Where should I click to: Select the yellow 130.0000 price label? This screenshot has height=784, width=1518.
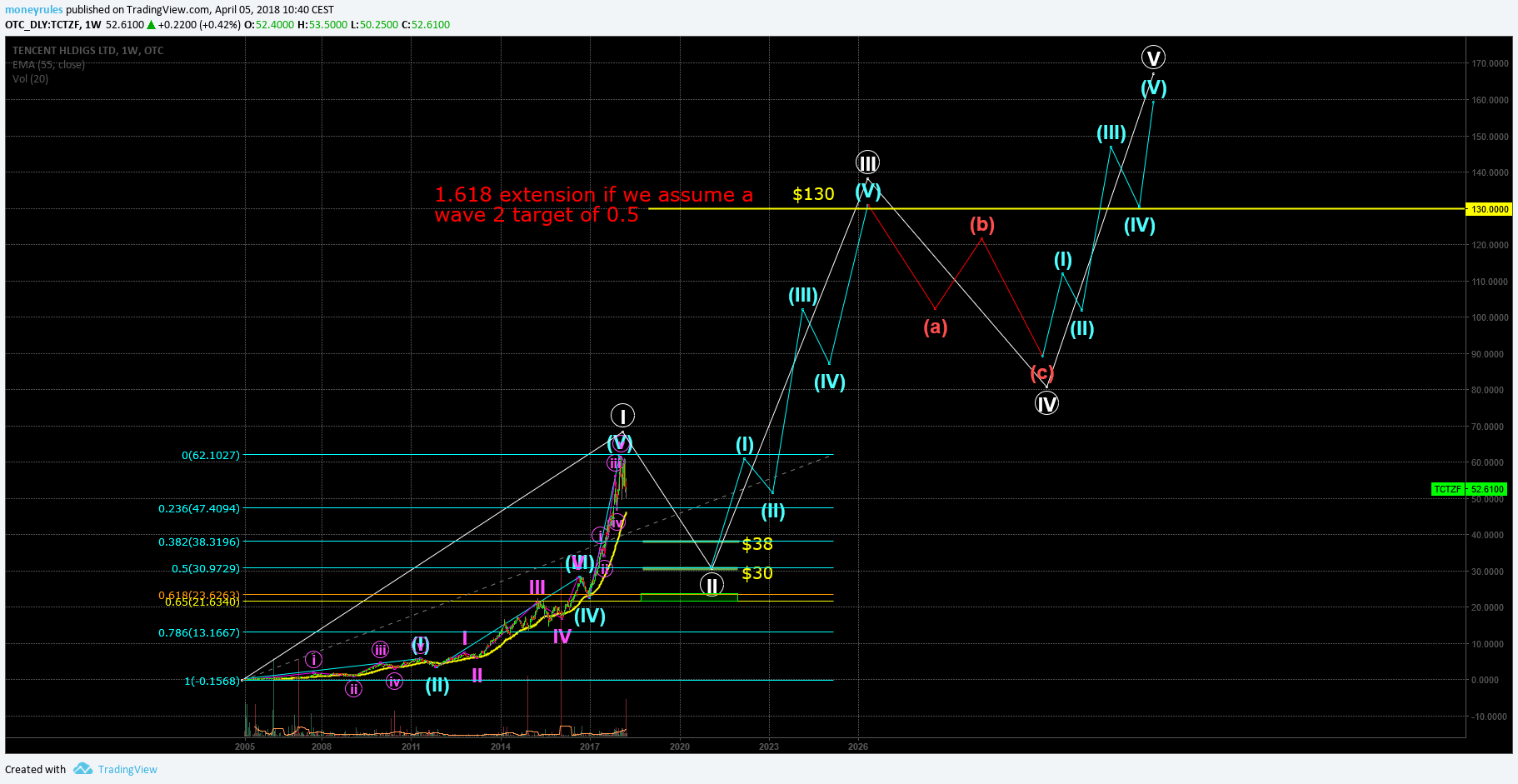(1489, 209)
